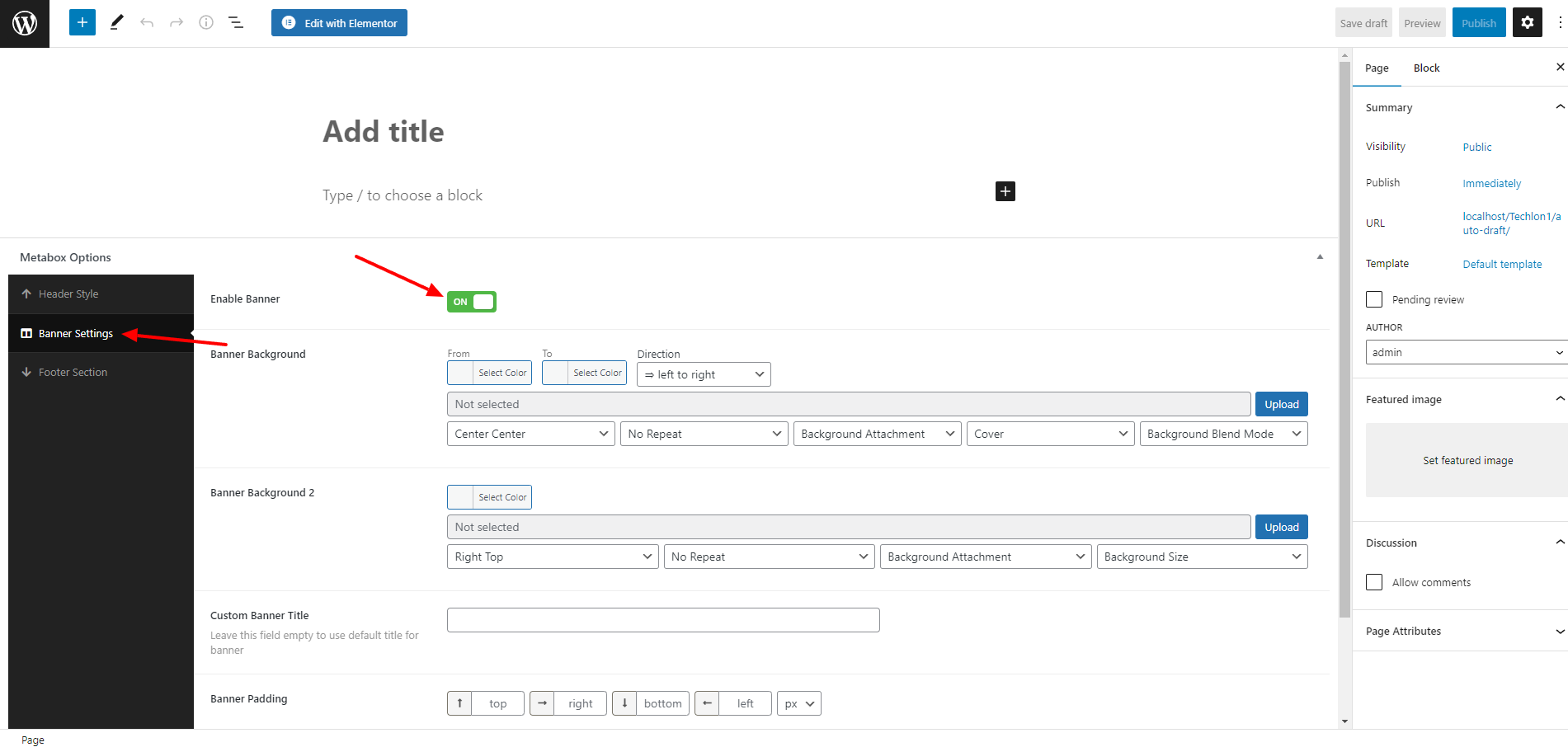Click the undo arrow icon

[147, 22]
